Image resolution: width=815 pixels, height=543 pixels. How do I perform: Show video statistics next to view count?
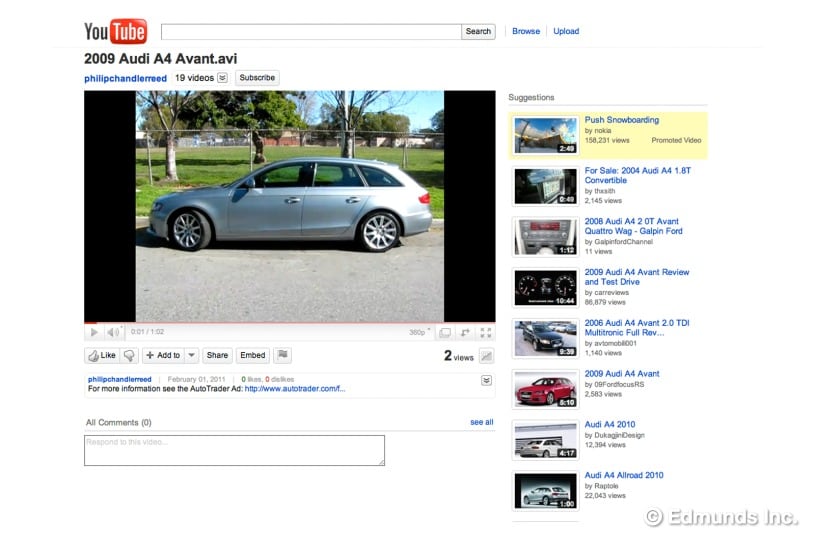pyautogui.click(x=487, y=356)
